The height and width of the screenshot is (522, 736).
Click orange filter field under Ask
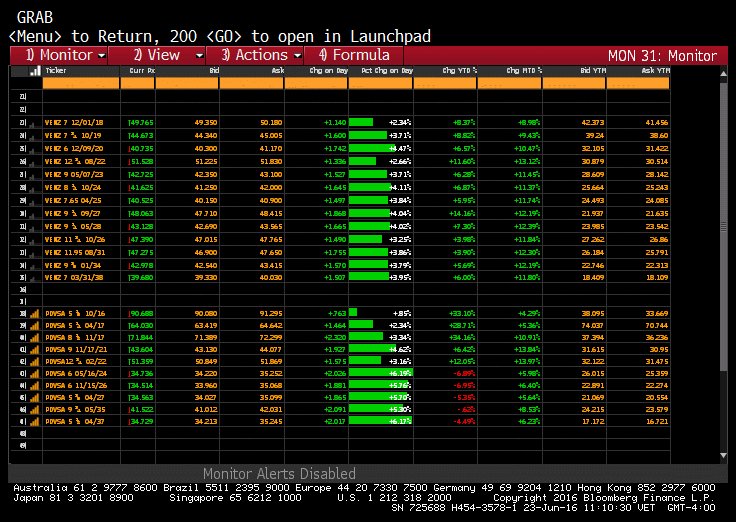click(x=252, y=84)
